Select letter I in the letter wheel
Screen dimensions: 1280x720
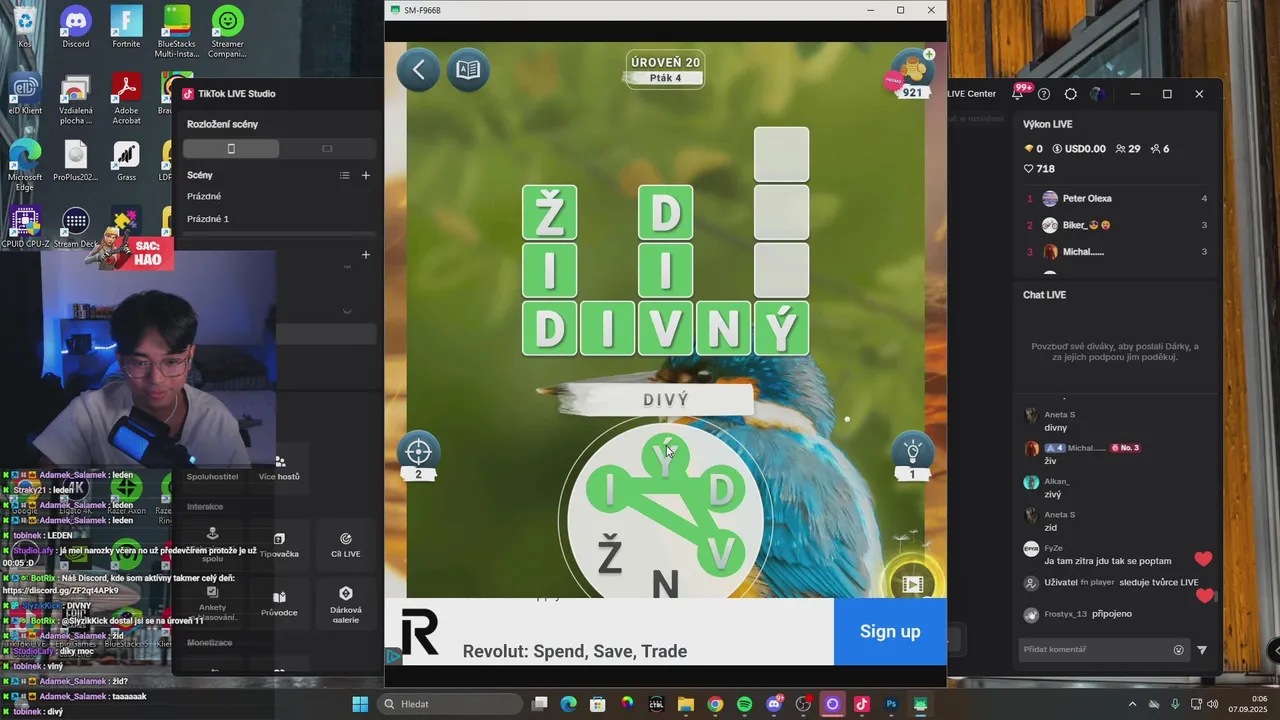(x=610, y=491)
